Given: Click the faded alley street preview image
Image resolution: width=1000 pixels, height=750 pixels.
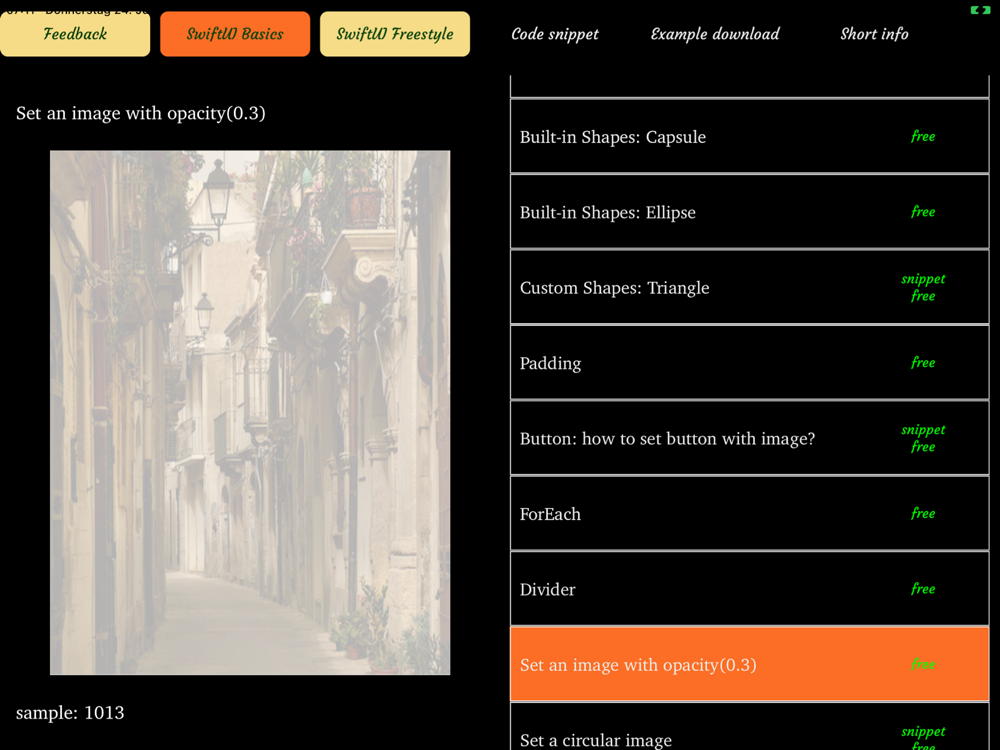Looking at the screenshot, I should click(x=250, y=413).
